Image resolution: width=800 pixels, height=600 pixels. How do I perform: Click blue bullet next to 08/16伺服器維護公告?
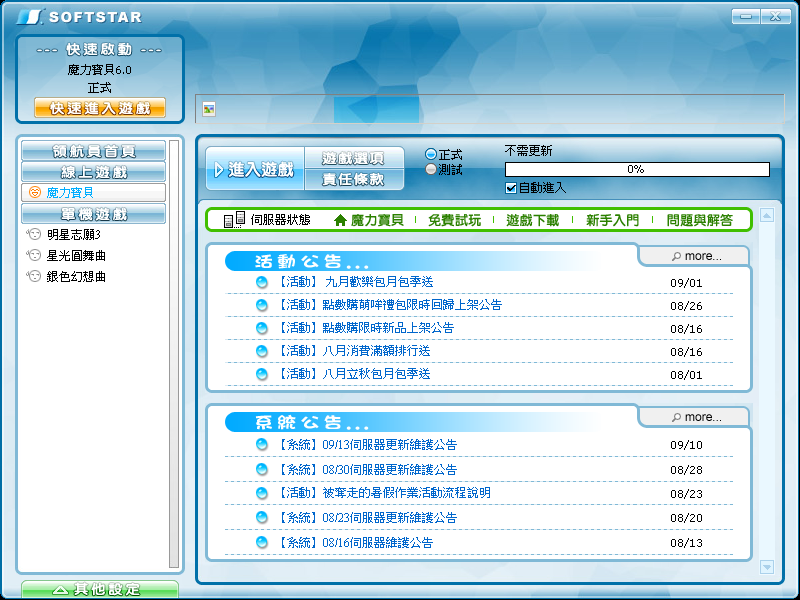[x=262, y=542]
